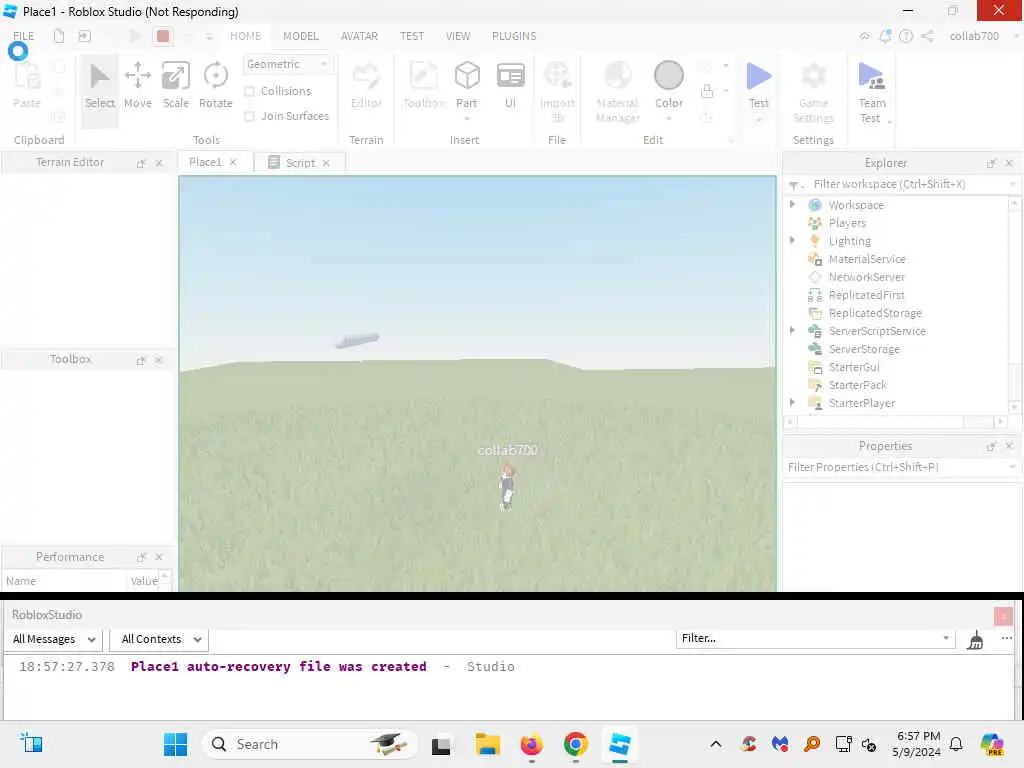Close the Terrain Editor panel
The image size is (1024, 768).
(159, 163)
